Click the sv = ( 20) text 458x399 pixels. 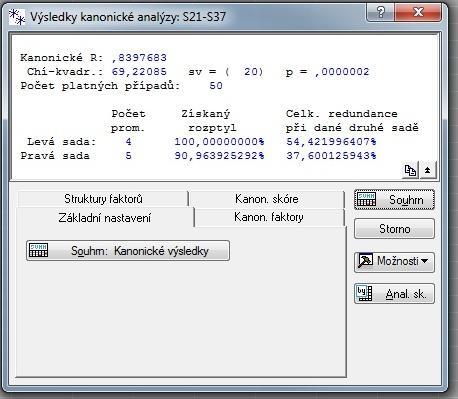click(x=226, y=72)
